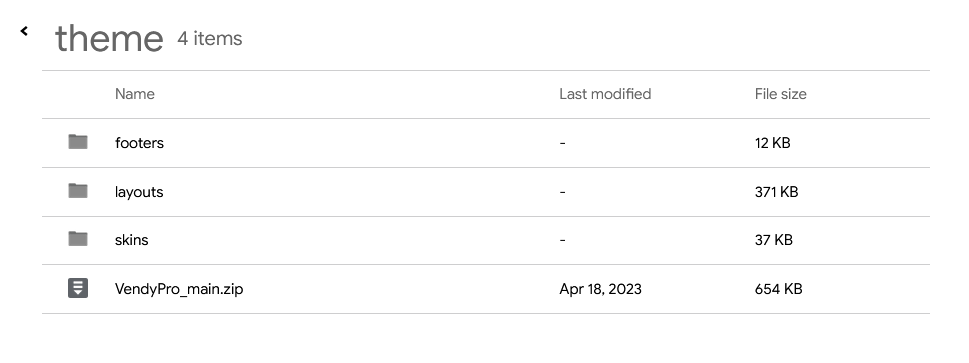Select the 371 KB size cell

776,192
